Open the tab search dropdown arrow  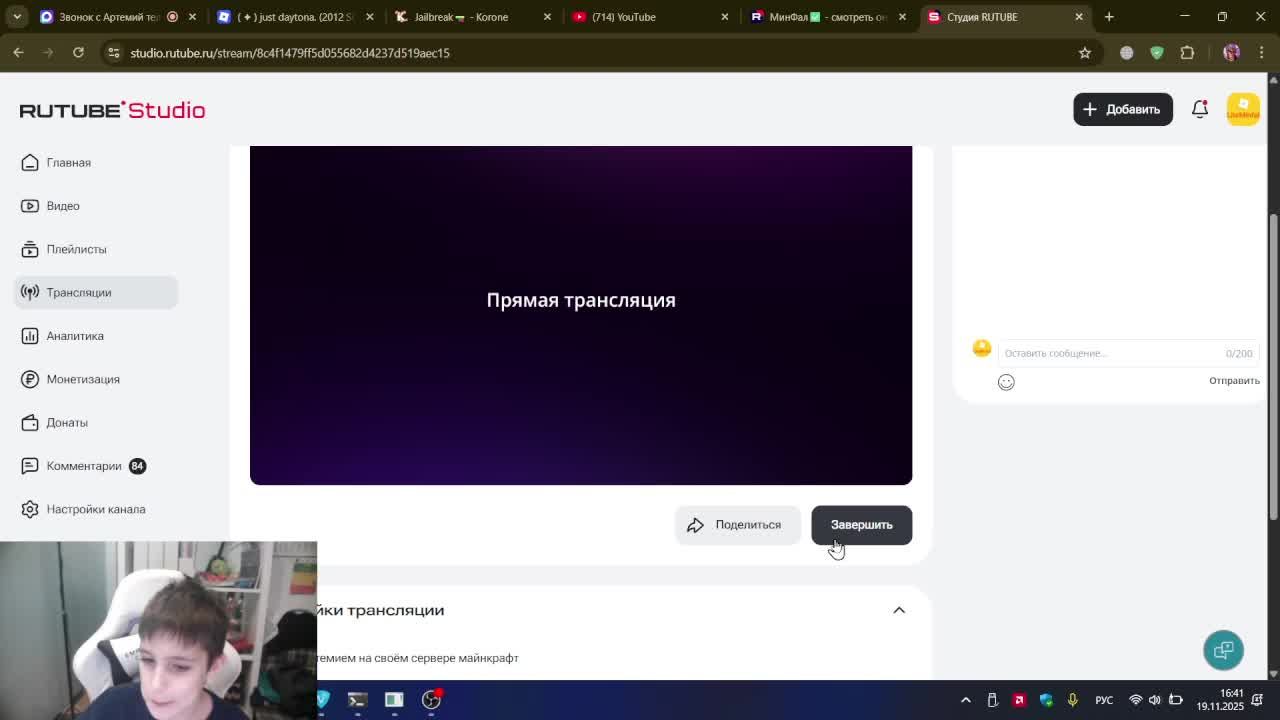point(17,17)
